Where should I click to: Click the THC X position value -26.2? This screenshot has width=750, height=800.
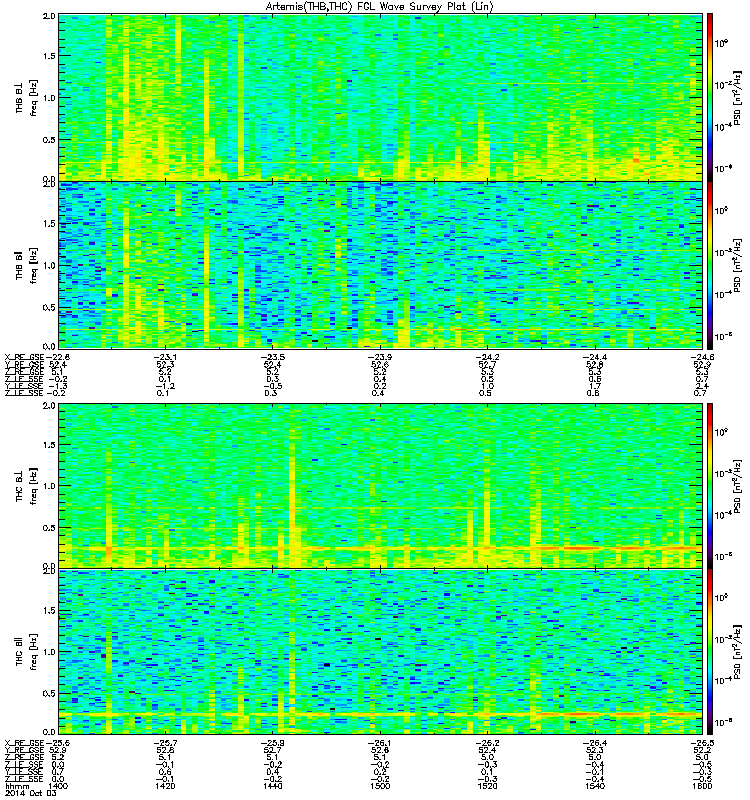click(487, 743)
